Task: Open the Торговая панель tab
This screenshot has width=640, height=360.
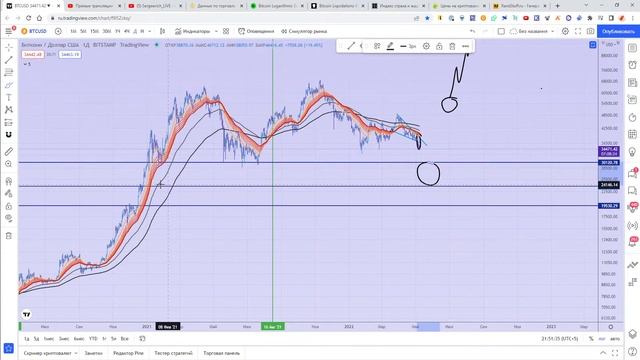Action: tap(222, 353)
